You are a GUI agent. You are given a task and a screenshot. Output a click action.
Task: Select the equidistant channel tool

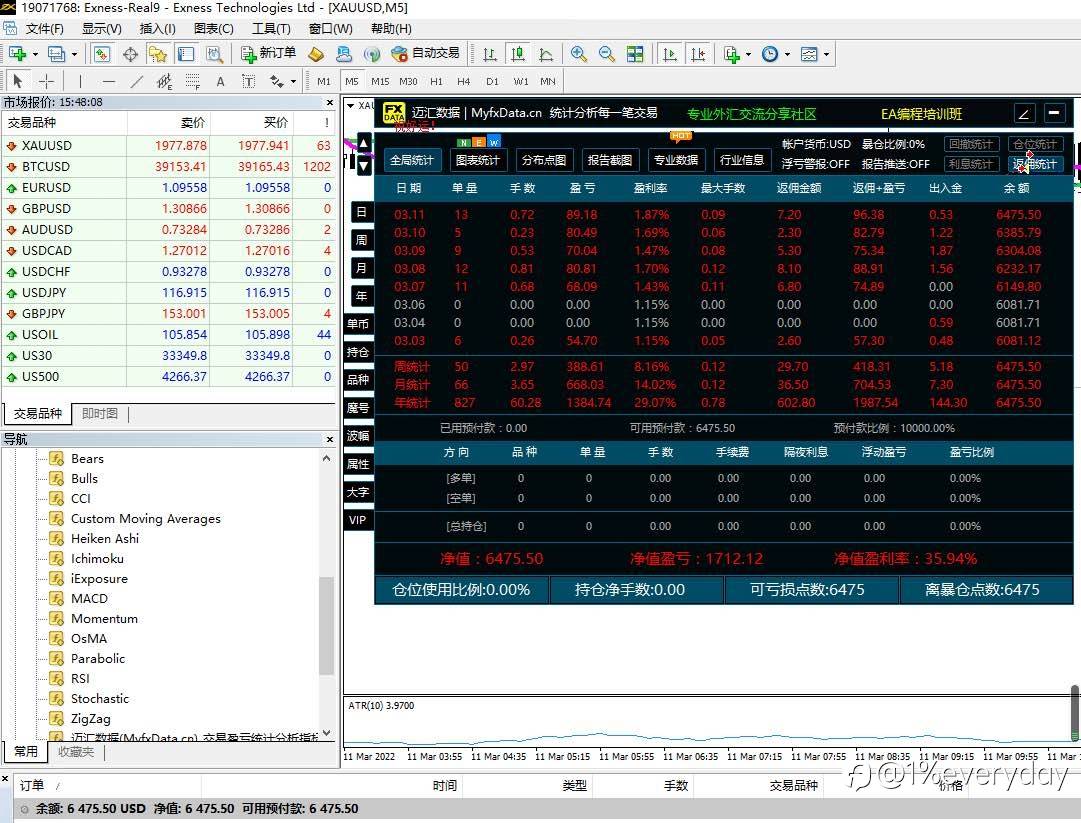pyautogui.click(x=164, y=82)
